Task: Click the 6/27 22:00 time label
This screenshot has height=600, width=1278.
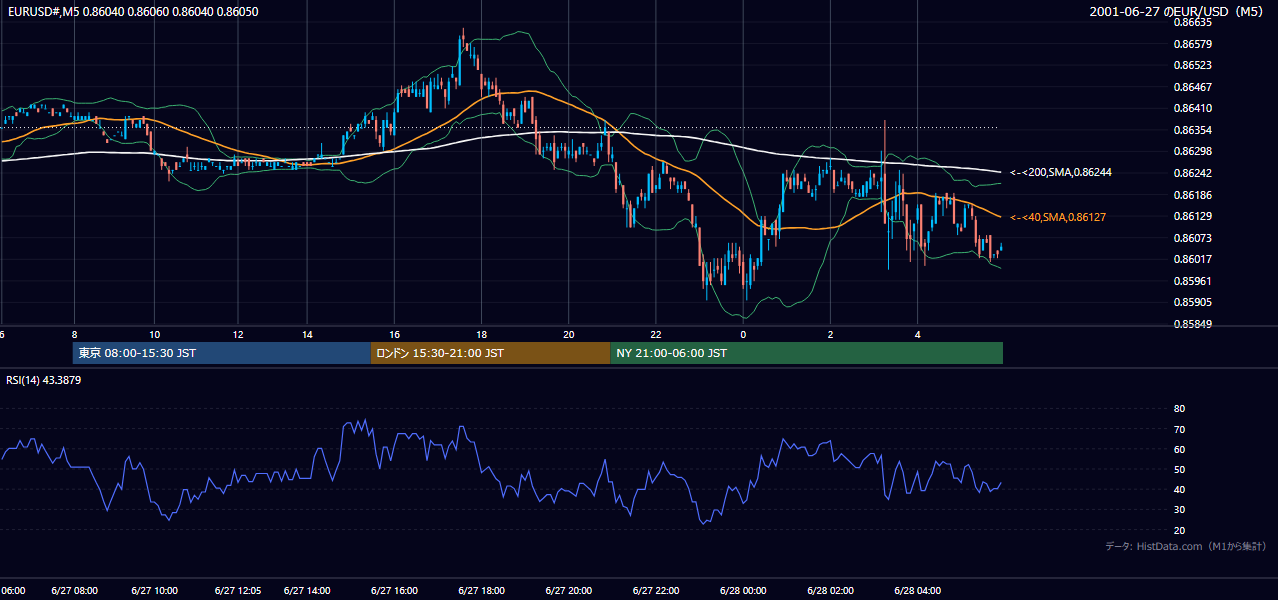Action: pos(656,590)
